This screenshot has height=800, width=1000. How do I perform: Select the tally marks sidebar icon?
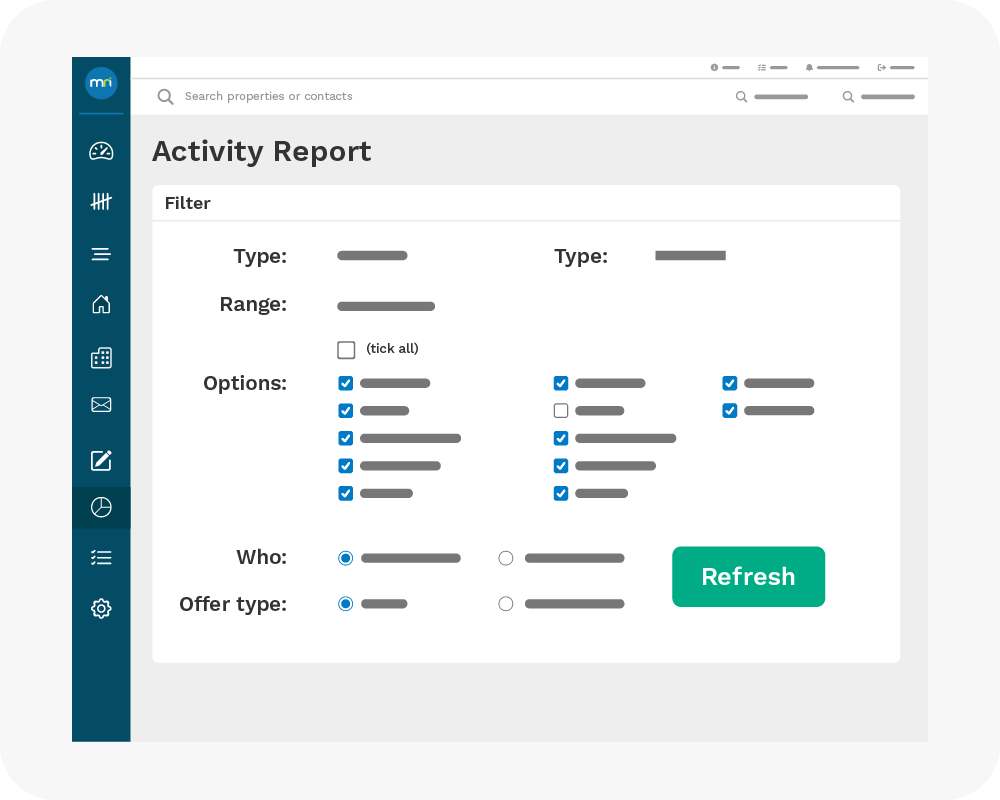tap(101, 202)
